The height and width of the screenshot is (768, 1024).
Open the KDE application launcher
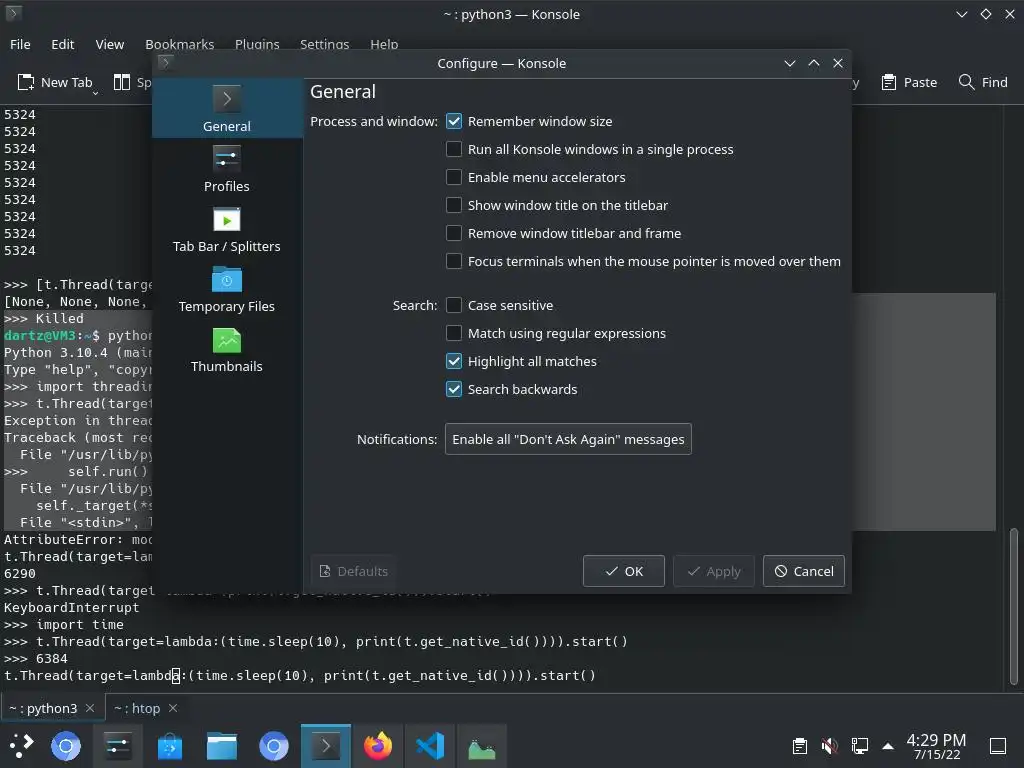coord(21,746)
